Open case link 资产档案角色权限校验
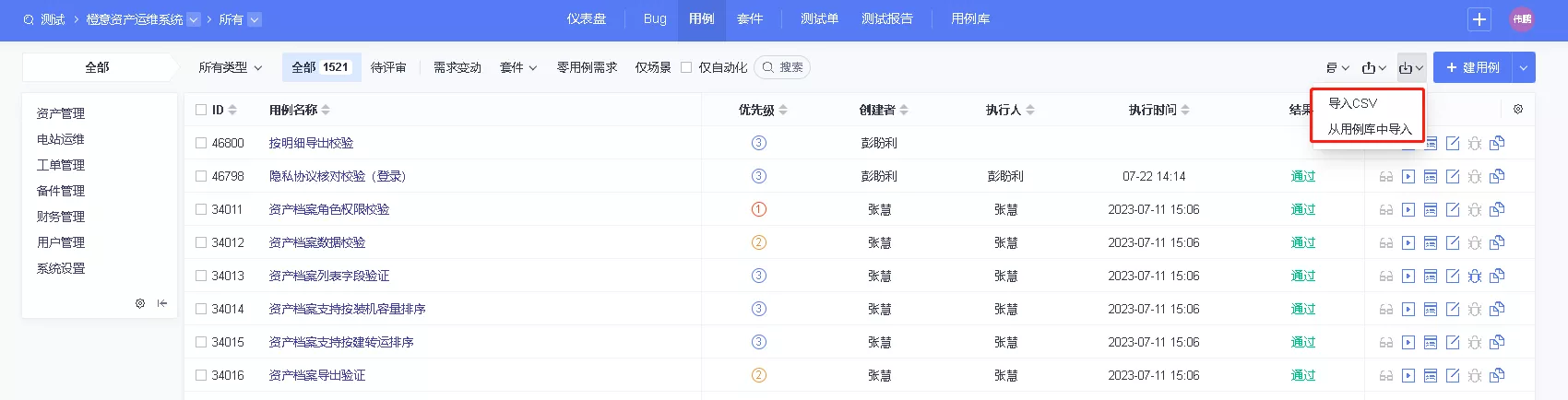The image size is (1568, 400). [329, 209]
